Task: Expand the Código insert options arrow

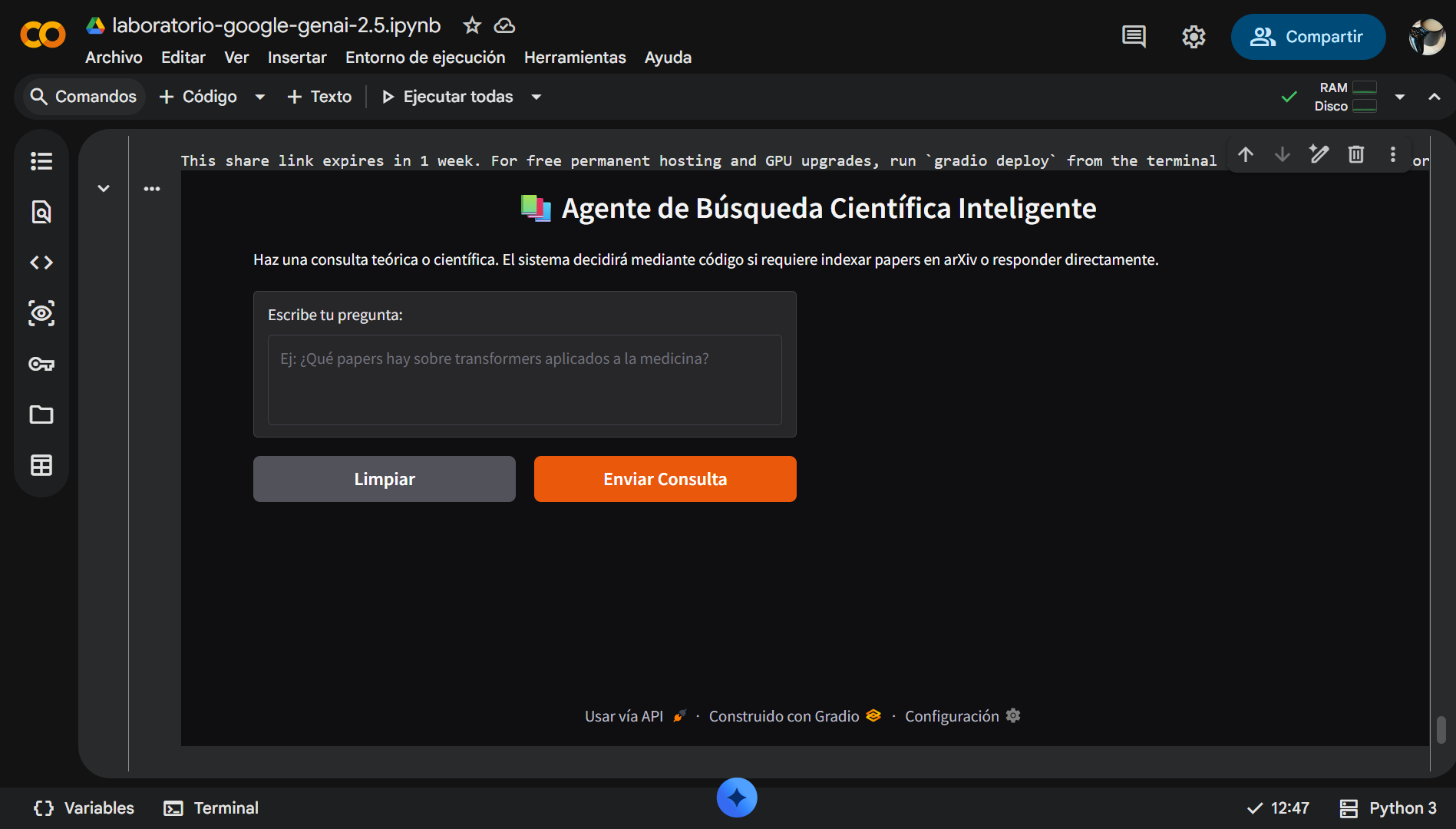Action: pos(260,97)
